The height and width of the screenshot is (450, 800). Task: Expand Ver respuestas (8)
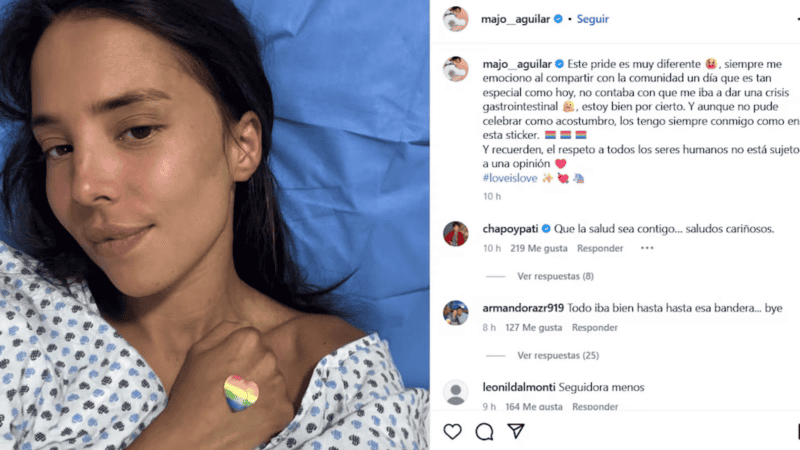[555, 276]
